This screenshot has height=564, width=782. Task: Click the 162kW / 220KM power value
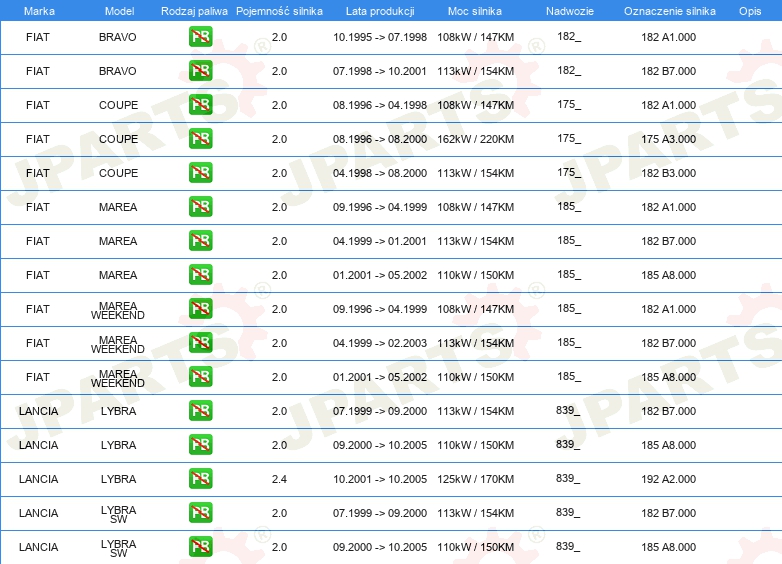[475, 139]
